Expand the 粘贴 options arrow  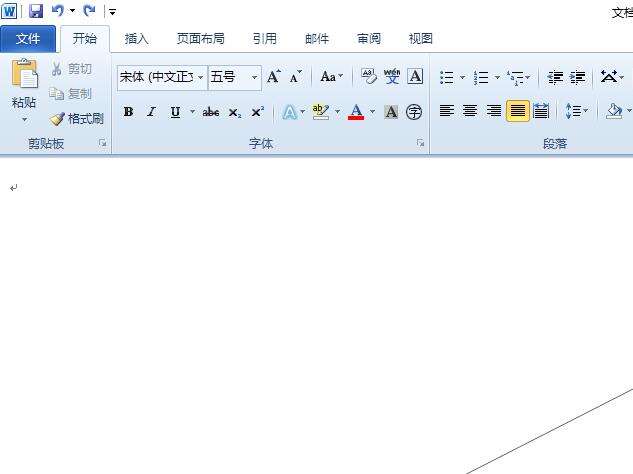(x=24, y=120)
